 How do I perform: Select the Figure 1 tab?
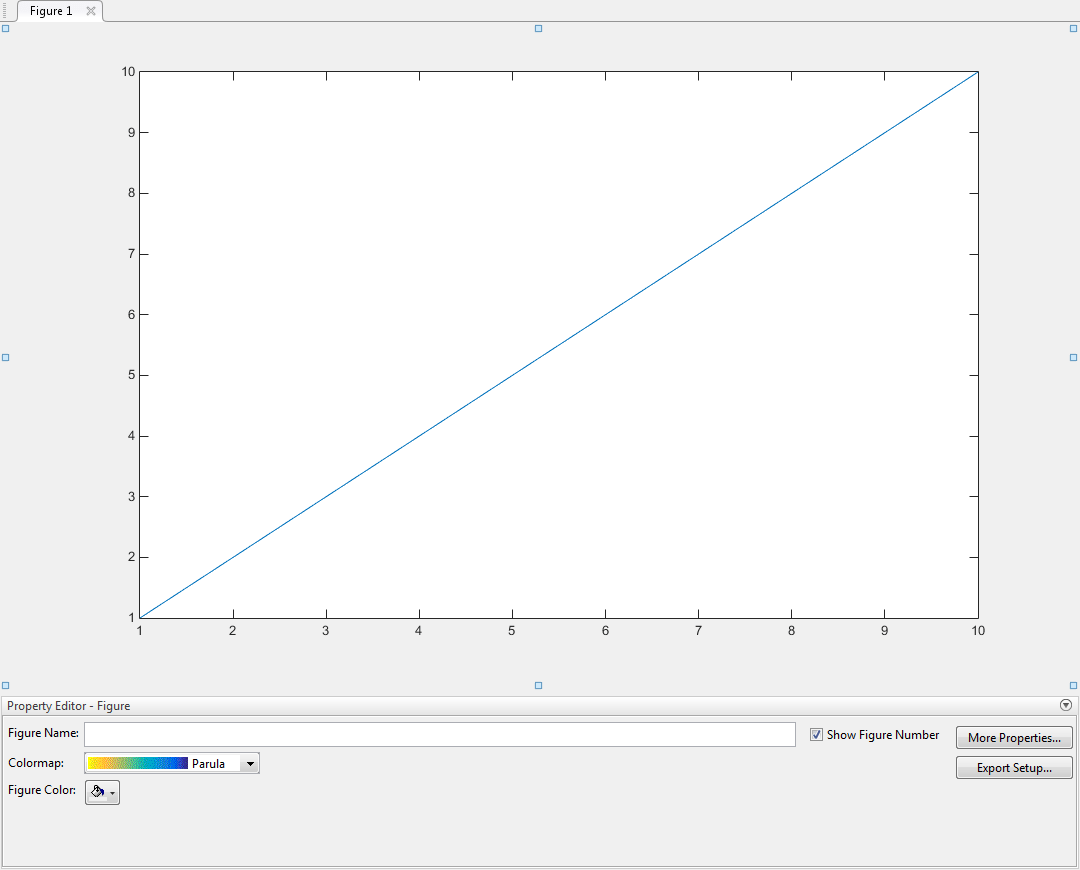point(50,11)
